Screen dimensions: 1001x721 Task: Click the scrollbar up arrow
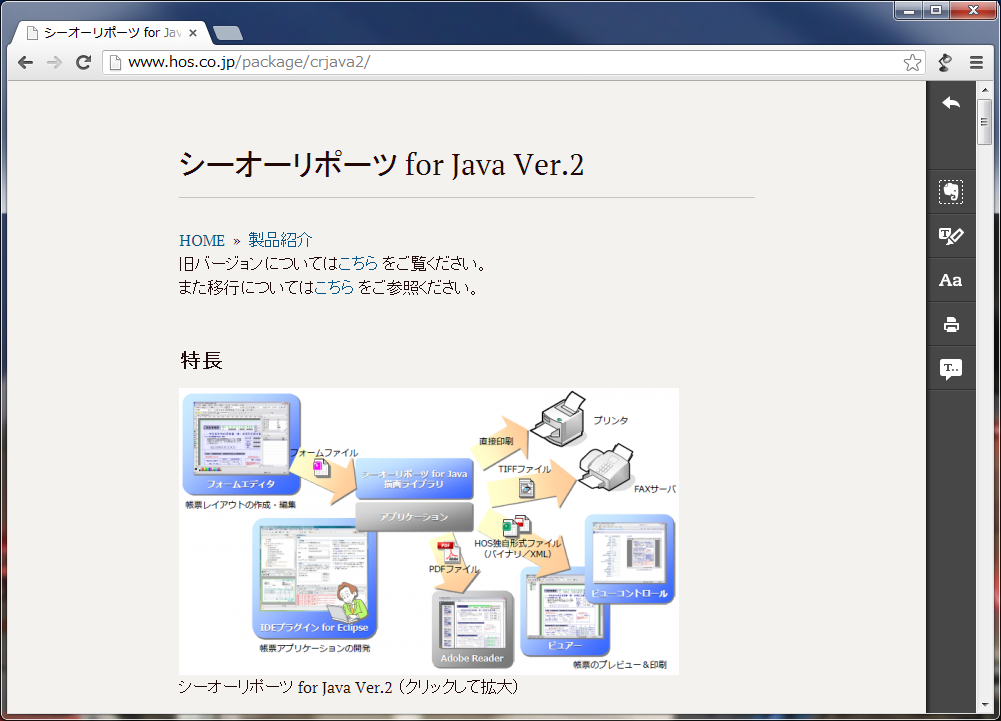[984, 90]
